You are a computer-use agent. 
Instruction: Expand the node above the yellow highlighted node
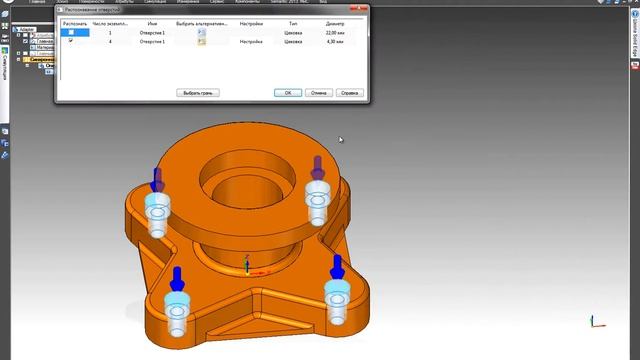(18, 53)
